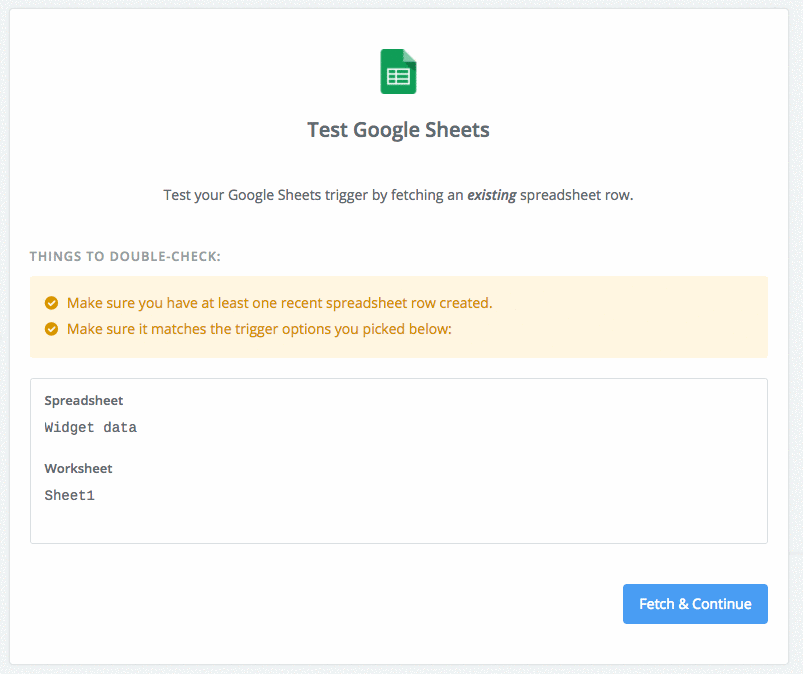Click 'Make sure it matches the trigger options' text

tap(259, 329)
